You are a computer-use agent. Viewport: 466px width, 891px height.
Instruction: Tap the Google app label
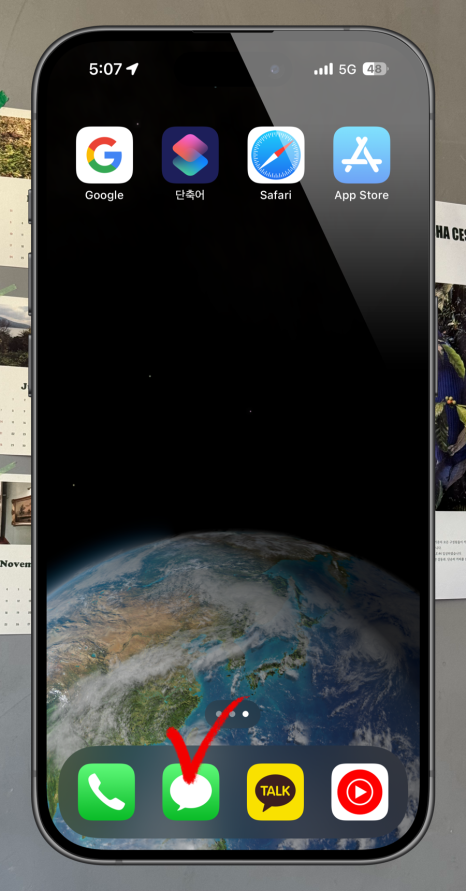coord(104,195)
